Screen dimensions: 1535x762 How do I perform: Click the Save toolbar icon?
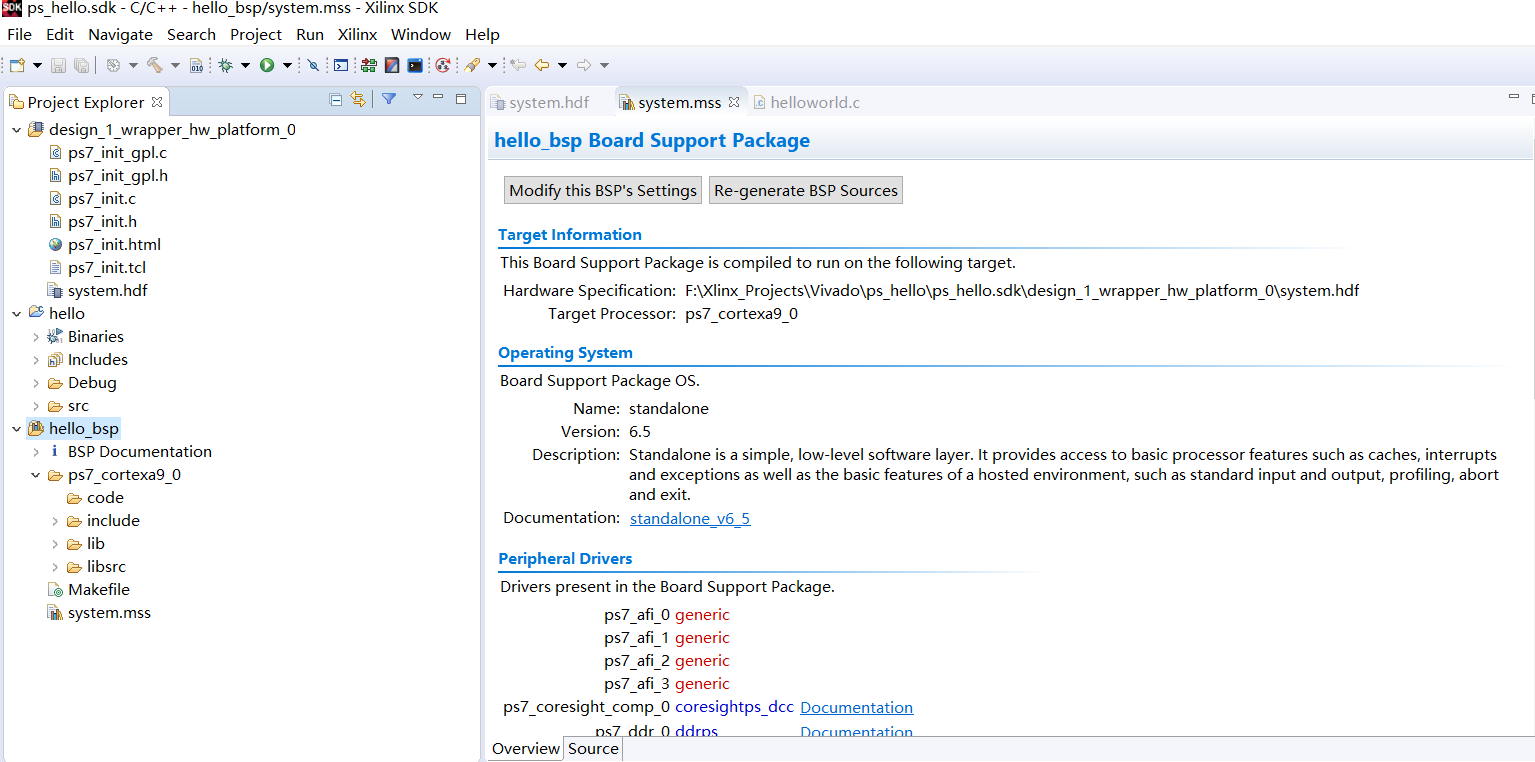(x=59, y=65)
